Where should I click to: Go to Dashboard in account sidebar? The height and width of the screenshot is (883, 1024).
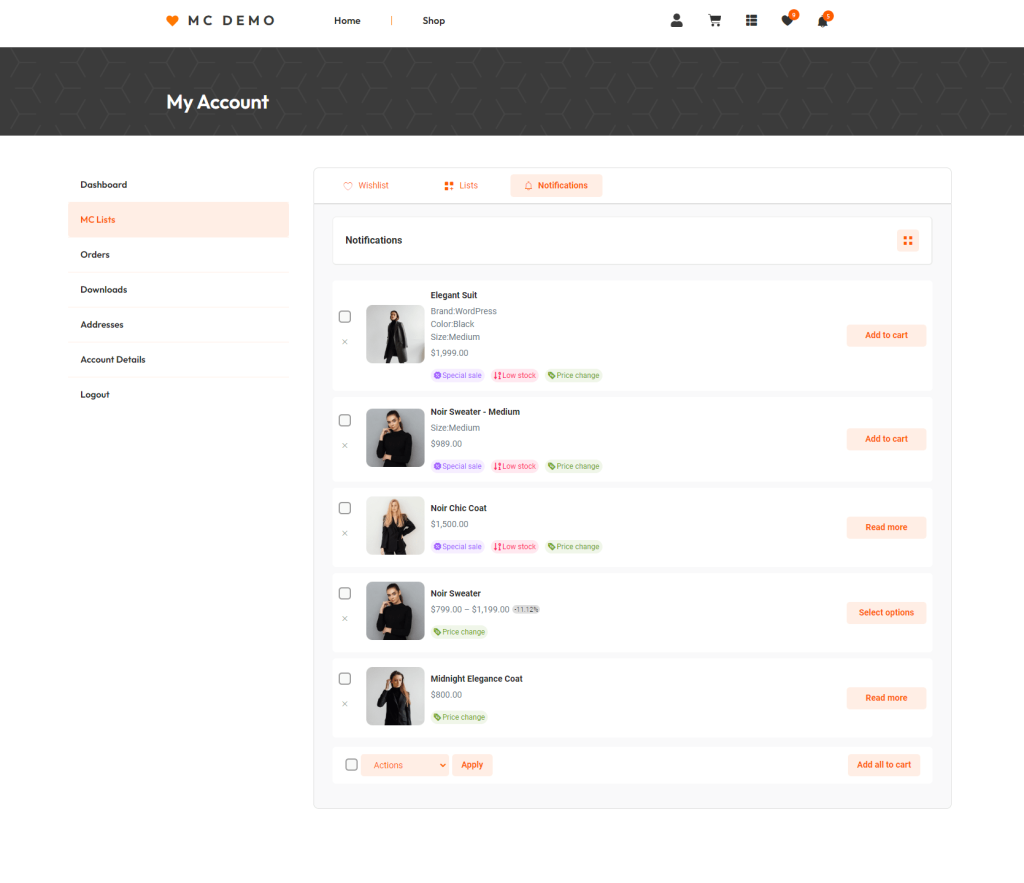[x=178, y=185]
